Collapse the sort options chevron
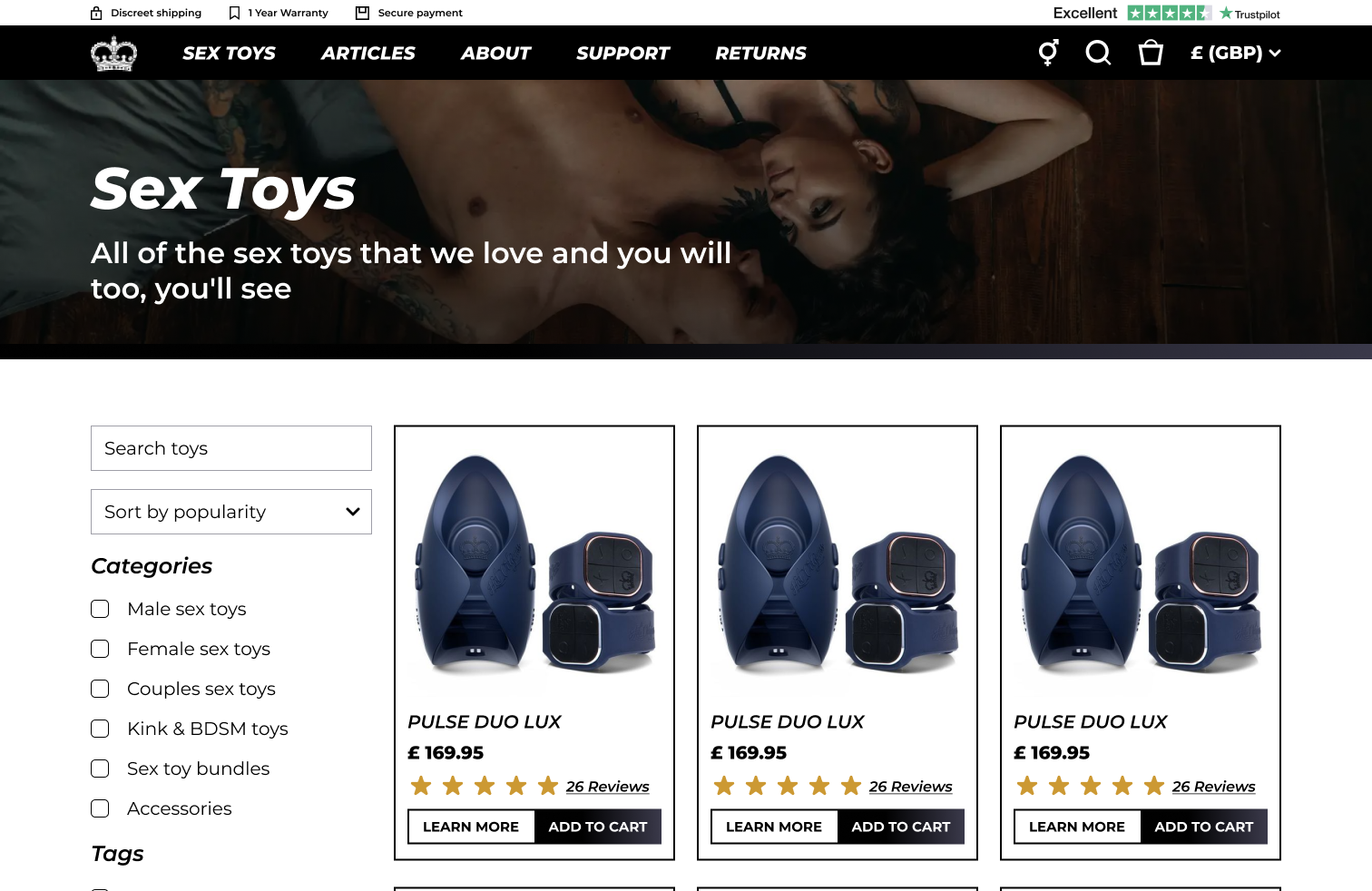The height and width of the screenshot is (891, 1372). point(353,512)
